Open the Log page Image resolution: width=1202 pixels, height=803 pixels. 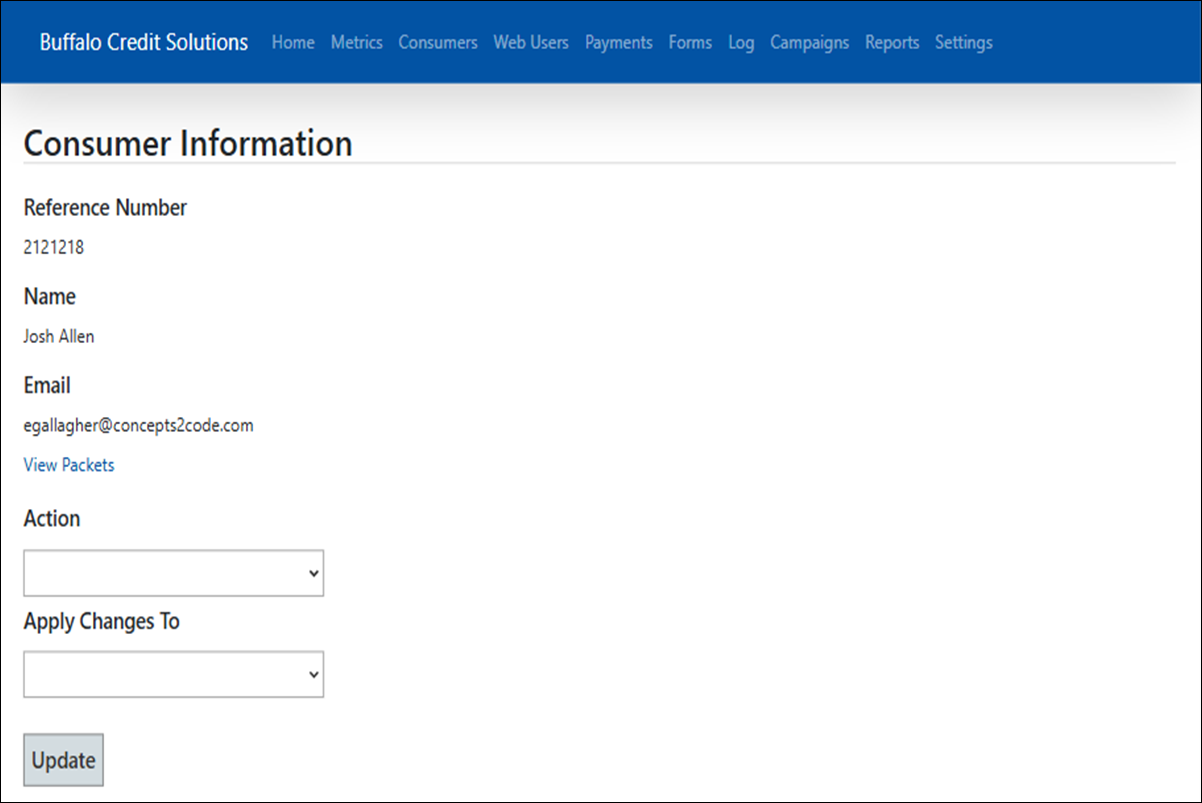pyautogui.click(x=741, y=43)
